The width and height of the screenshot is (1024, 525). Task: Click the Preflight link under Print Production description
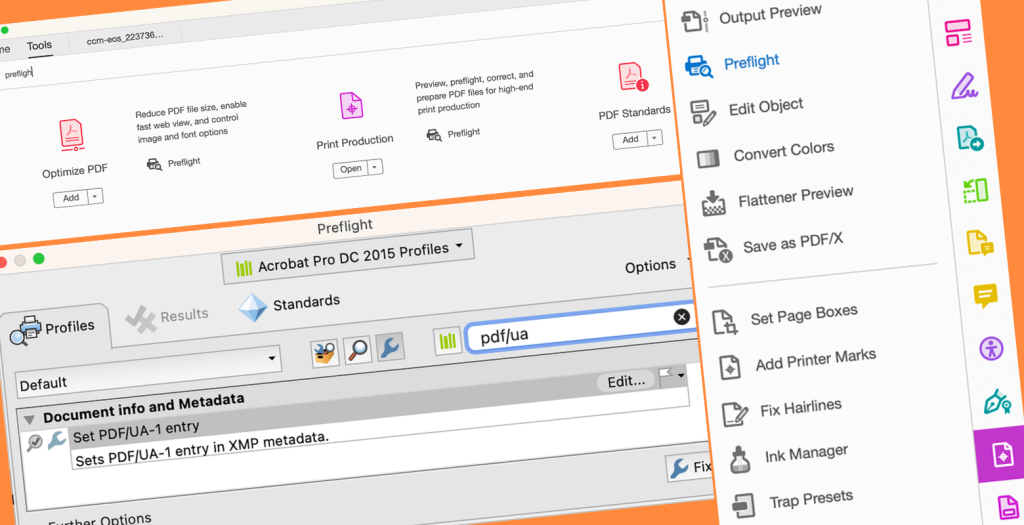point(453,134)
